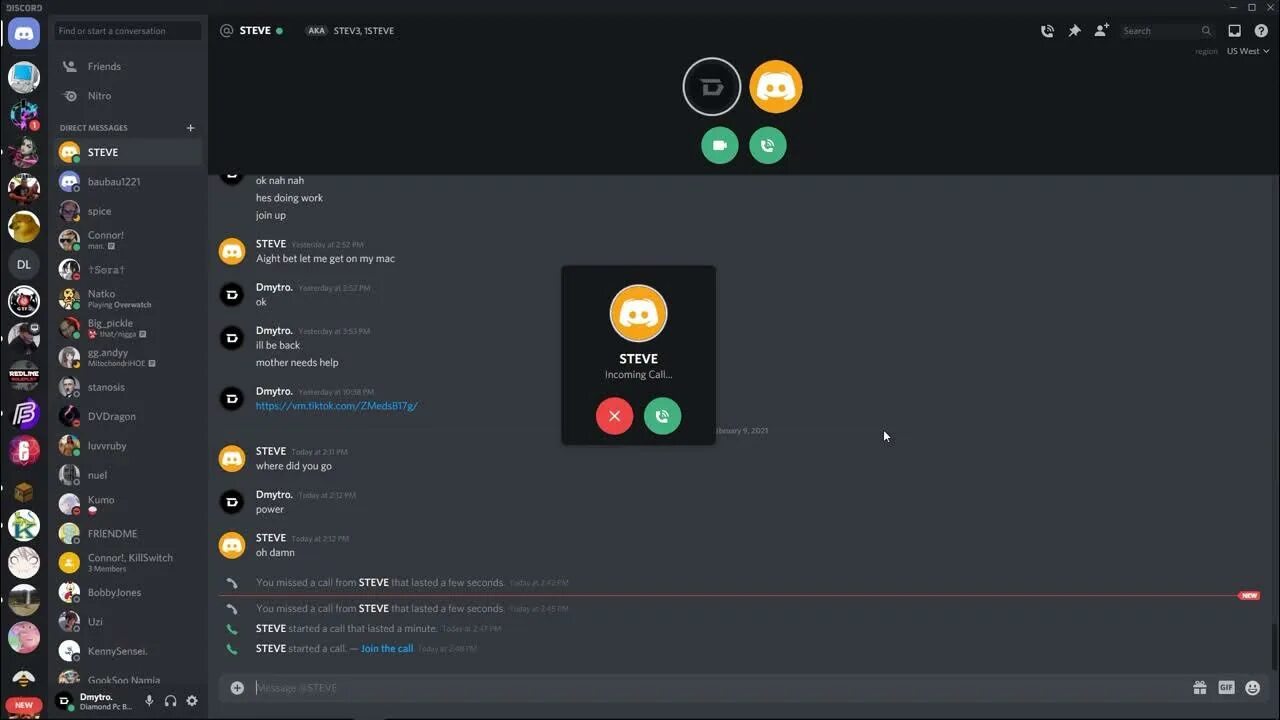Decline the incoming call from STEVE
This screenshot has height=720, width=1280.
pyautogui.click(x=614, y=416)
